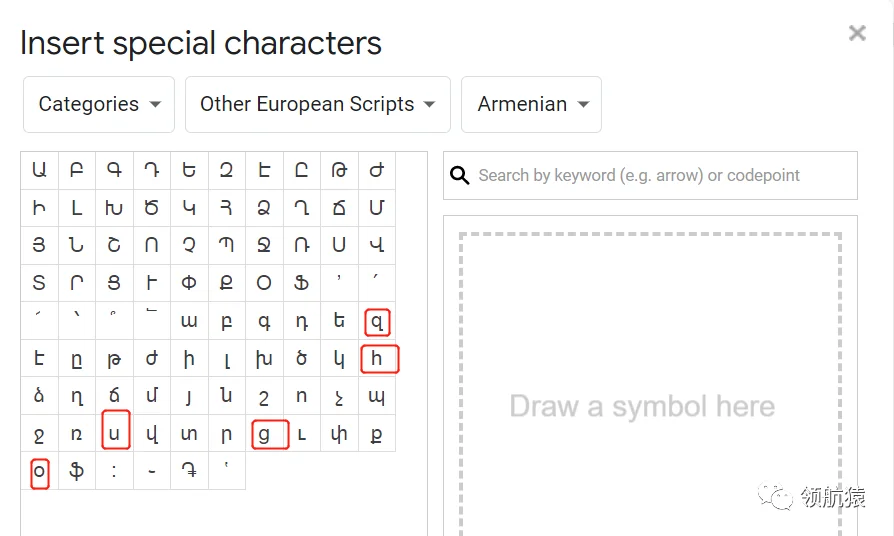Insert Armenian capital letter To Թ
Screen dimensions: 894x536
tap(339, 170)
